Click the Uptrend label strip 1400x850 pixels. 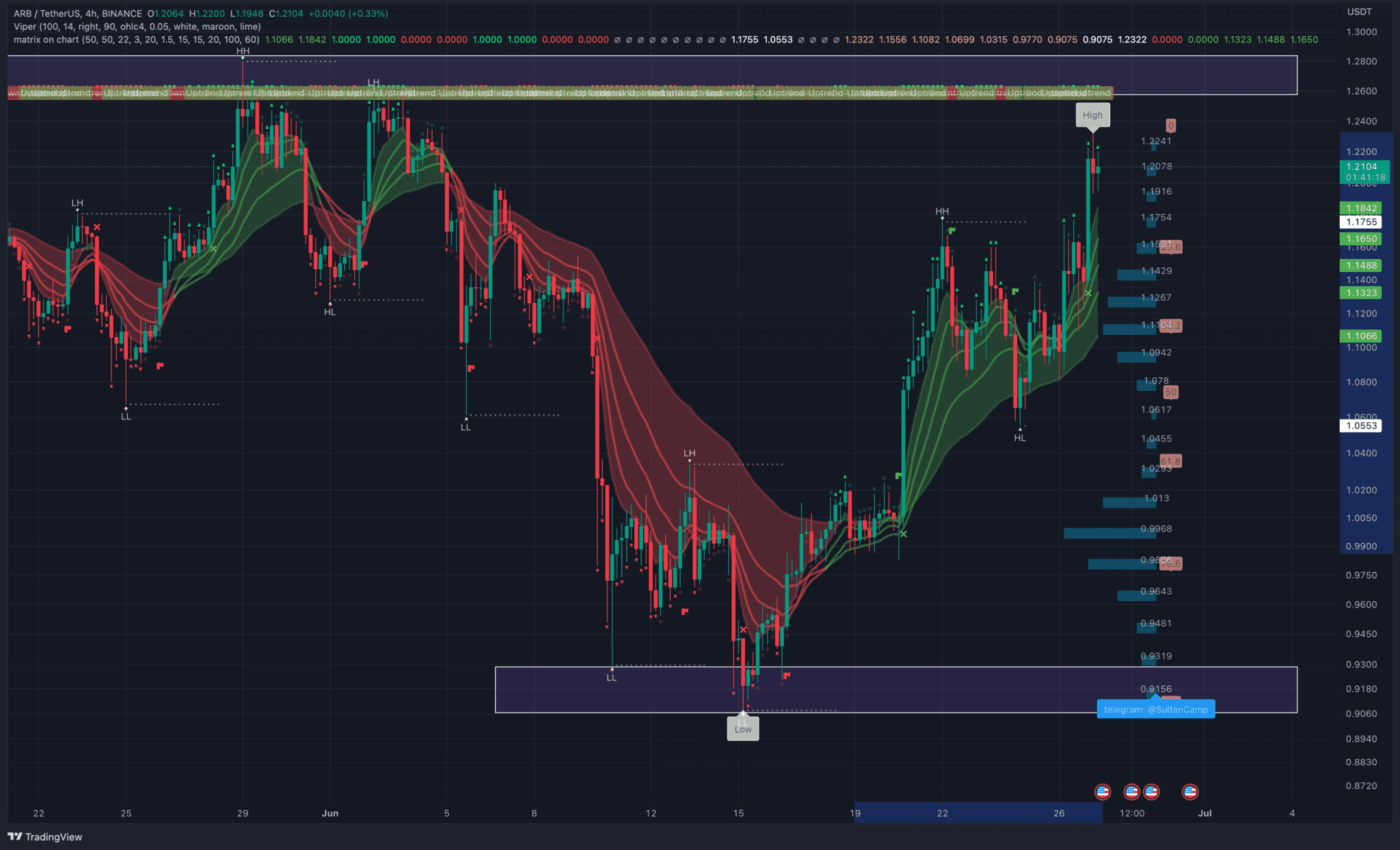tap(561, 93)
